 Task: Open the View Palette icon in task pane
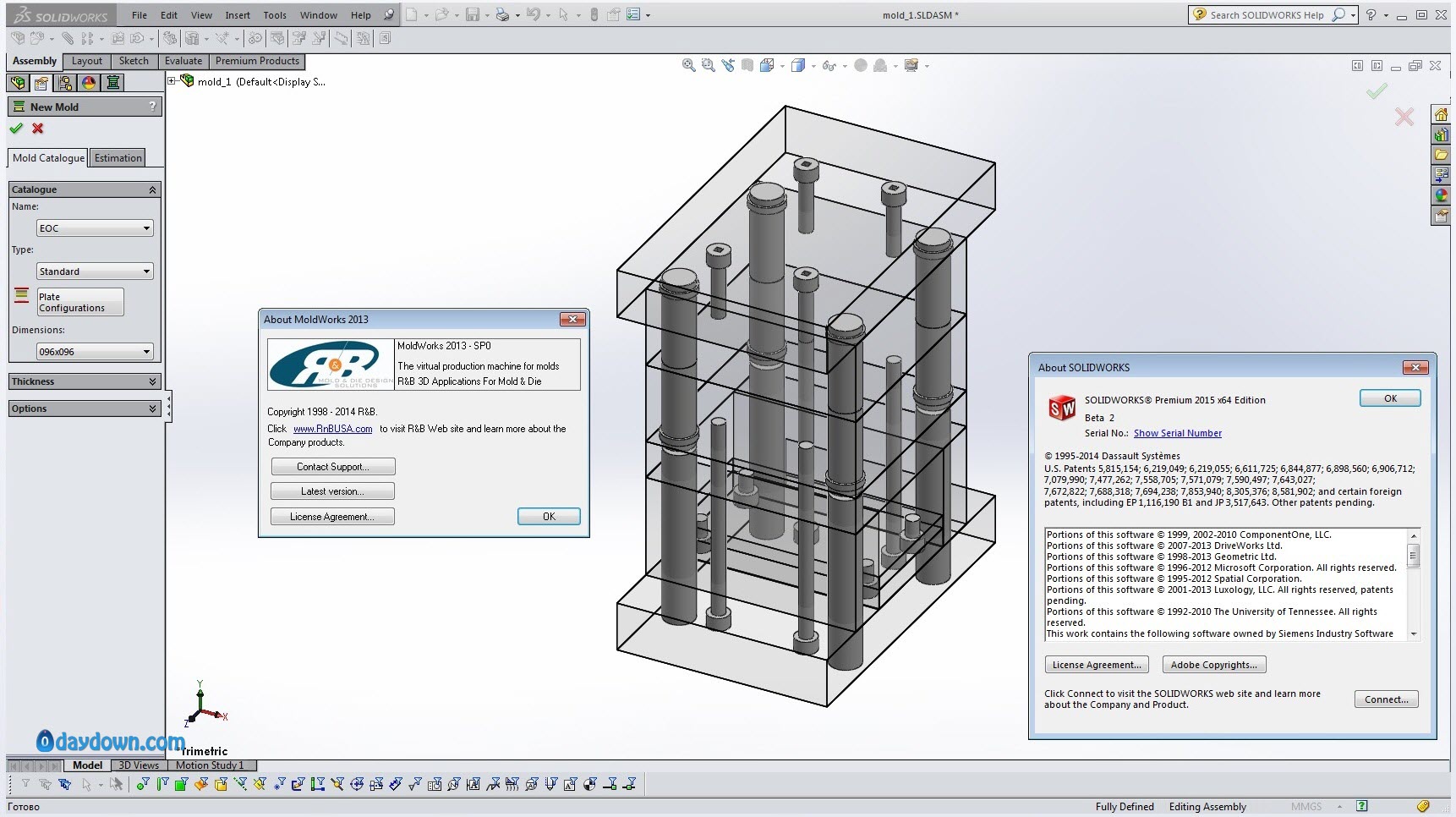tap(1442, 176)
